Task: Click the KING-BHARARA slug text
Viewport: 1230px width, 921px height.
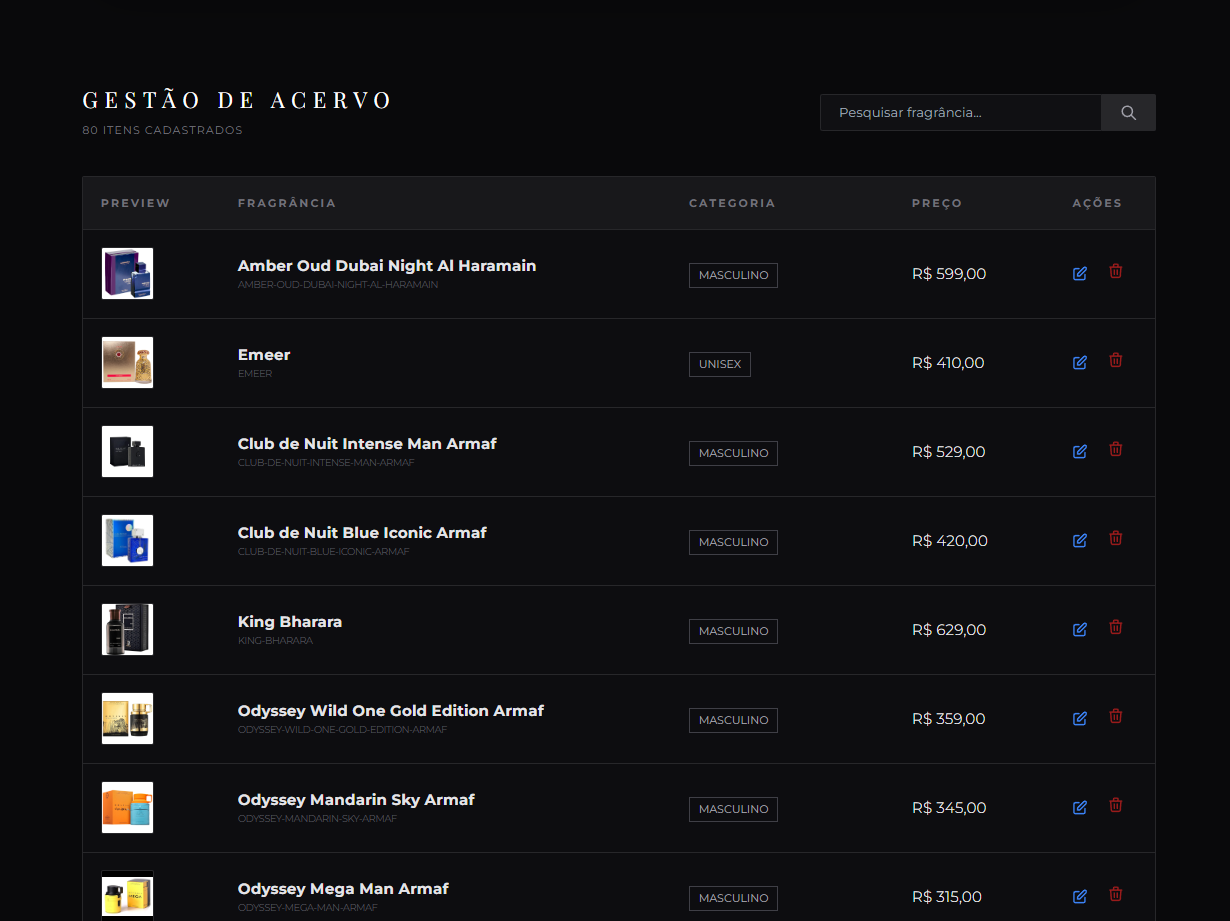Action: pos(275,641)
